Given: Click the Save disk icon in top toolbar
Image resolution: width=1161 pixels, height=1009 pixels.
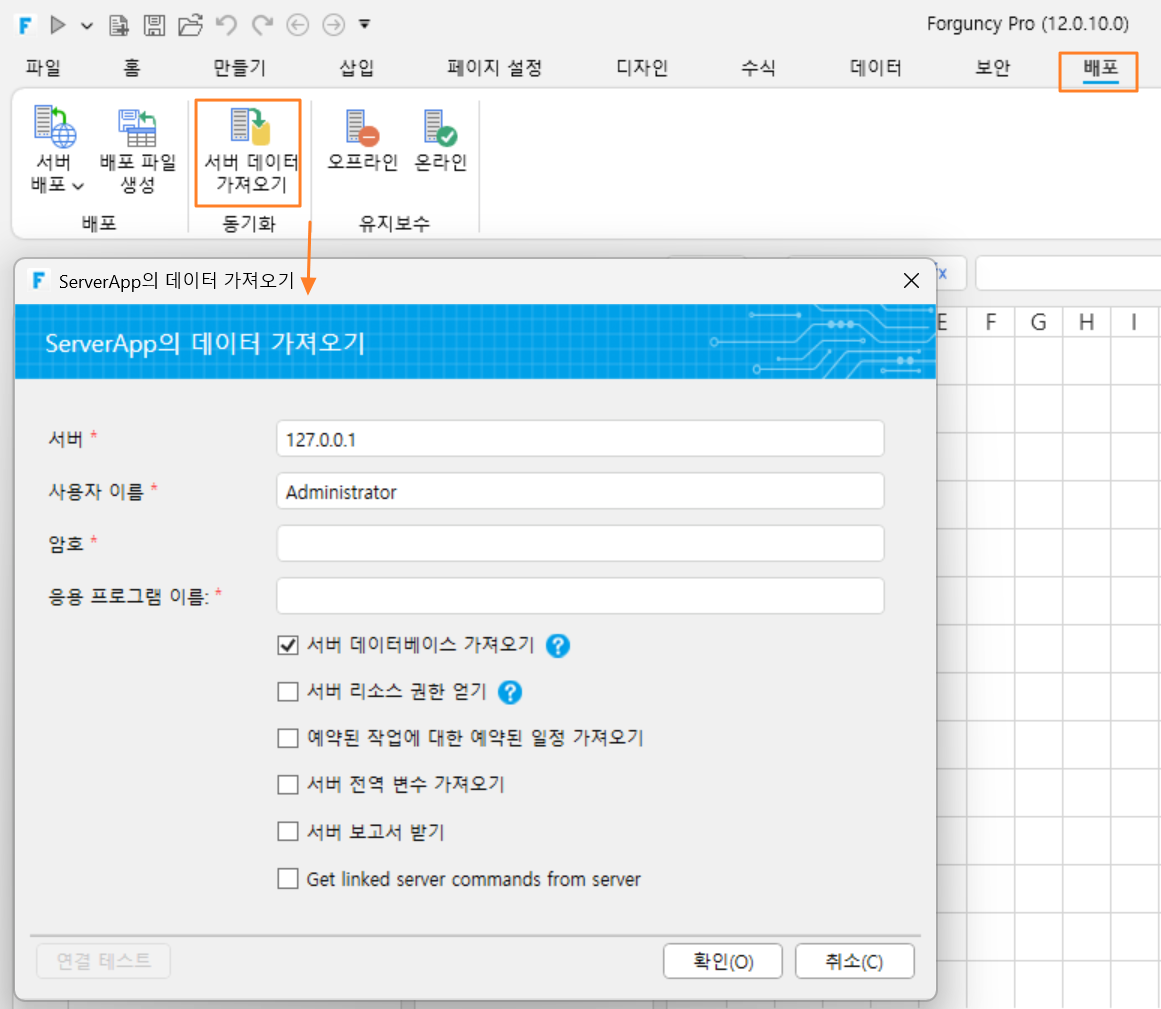Looking at the screenshot, I should (x=155, y=25).
